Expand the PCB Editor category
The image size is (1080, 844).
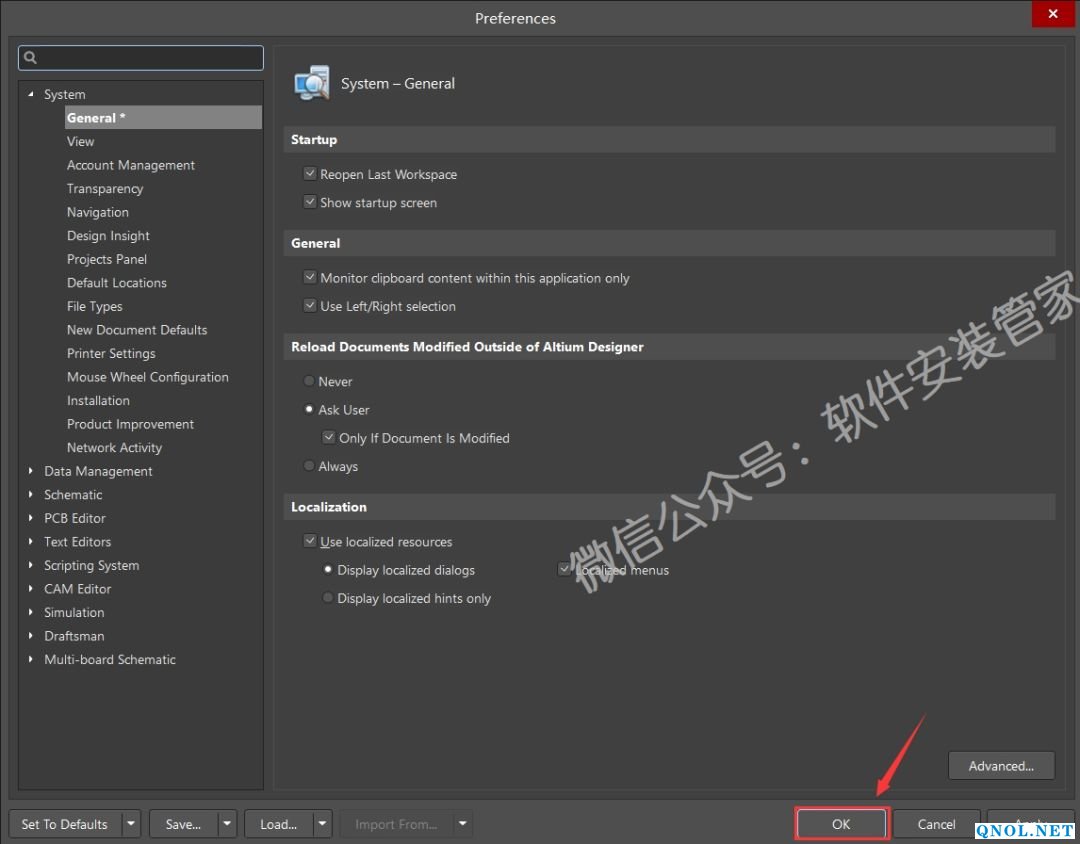[31, 518]
